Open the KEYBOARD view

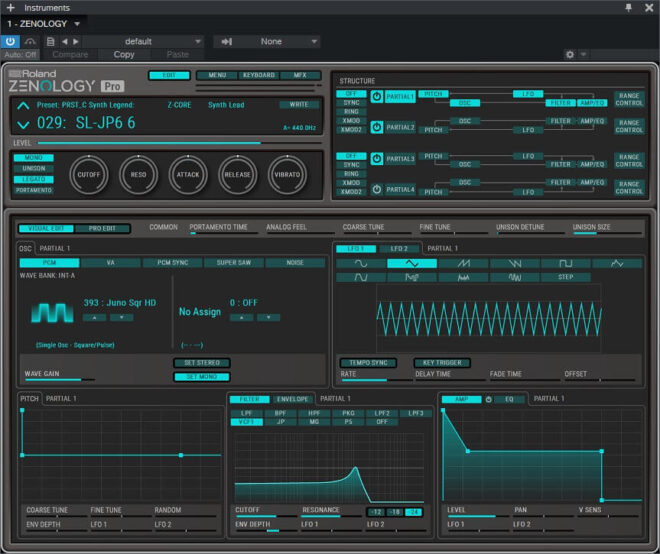tap(258, 75)
